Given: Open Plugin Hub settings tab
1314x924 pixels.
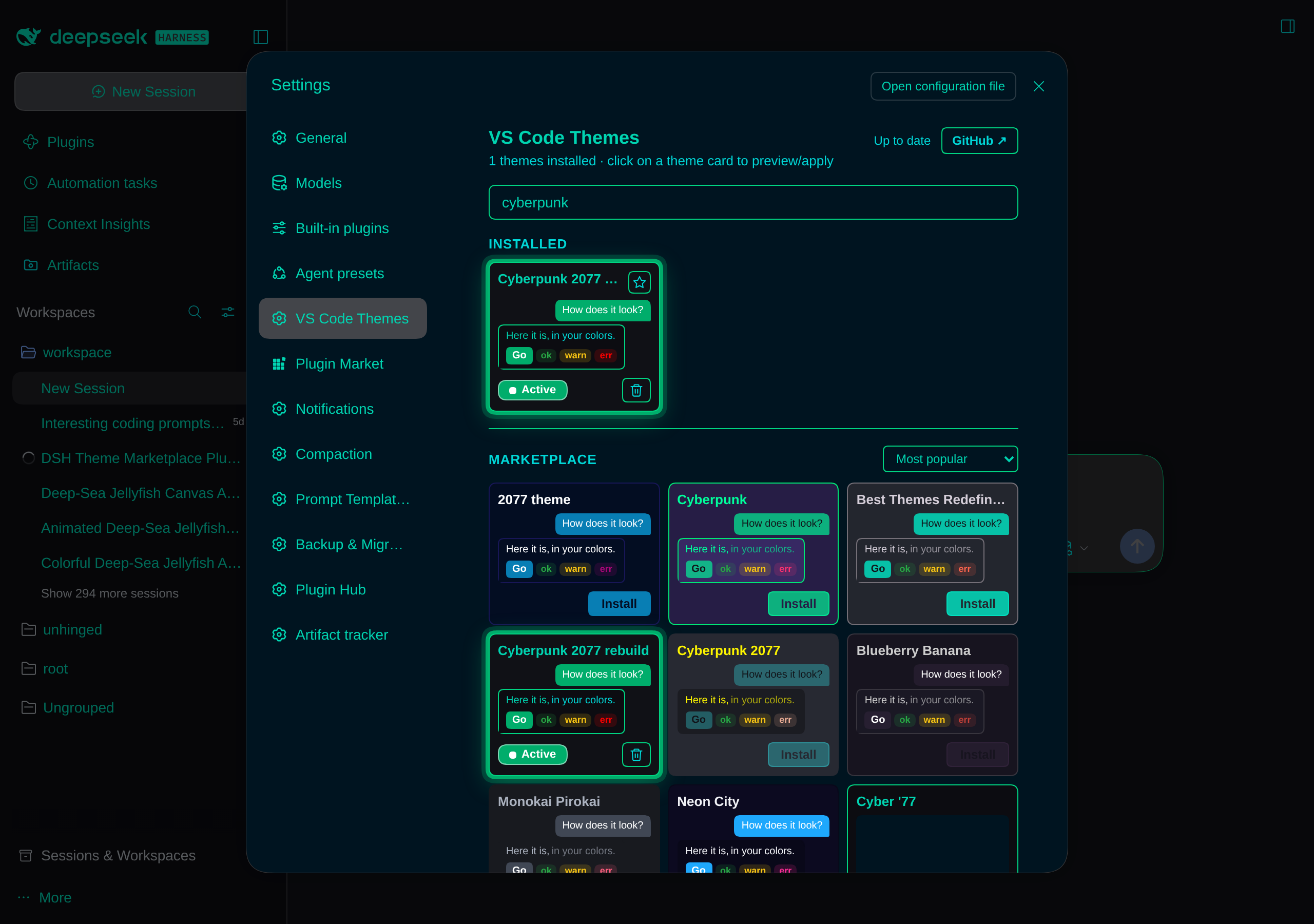Looking at the screenshot, I should 342,590.
